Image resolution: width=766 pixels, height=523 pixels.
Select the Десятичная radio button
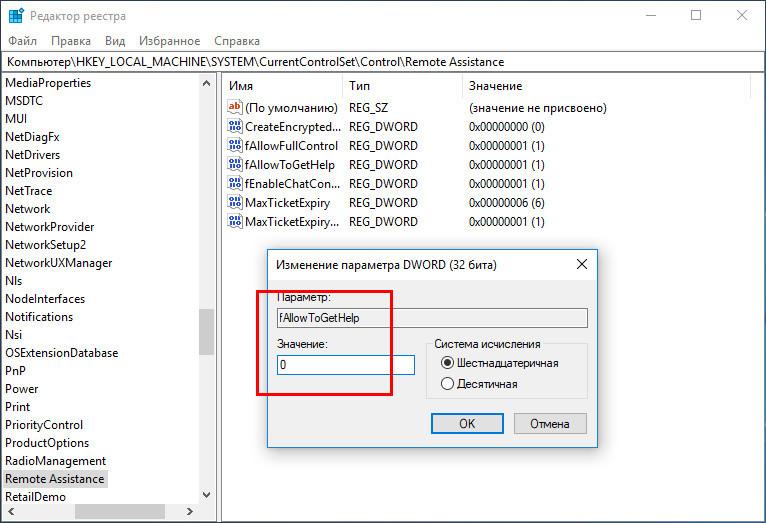(x=447, y=384)
